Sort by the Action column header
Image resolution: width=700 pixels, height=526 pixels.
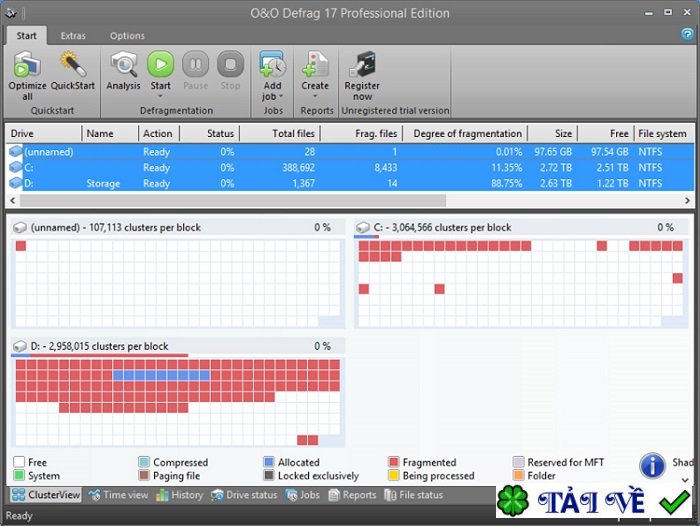pyautogui.click(x=158, y=134)
